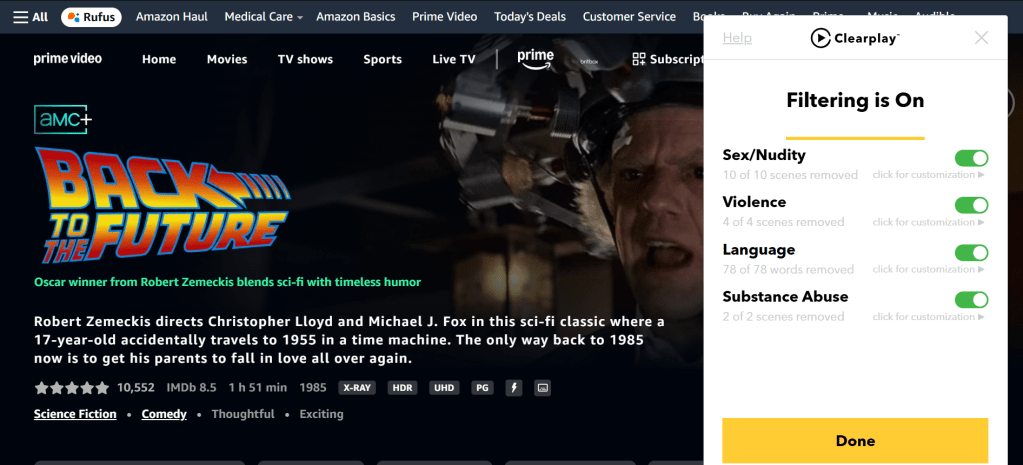The image size is (1023, 465).
Task: Toggle off the Sex/Nudity filter
Action: 971,158
